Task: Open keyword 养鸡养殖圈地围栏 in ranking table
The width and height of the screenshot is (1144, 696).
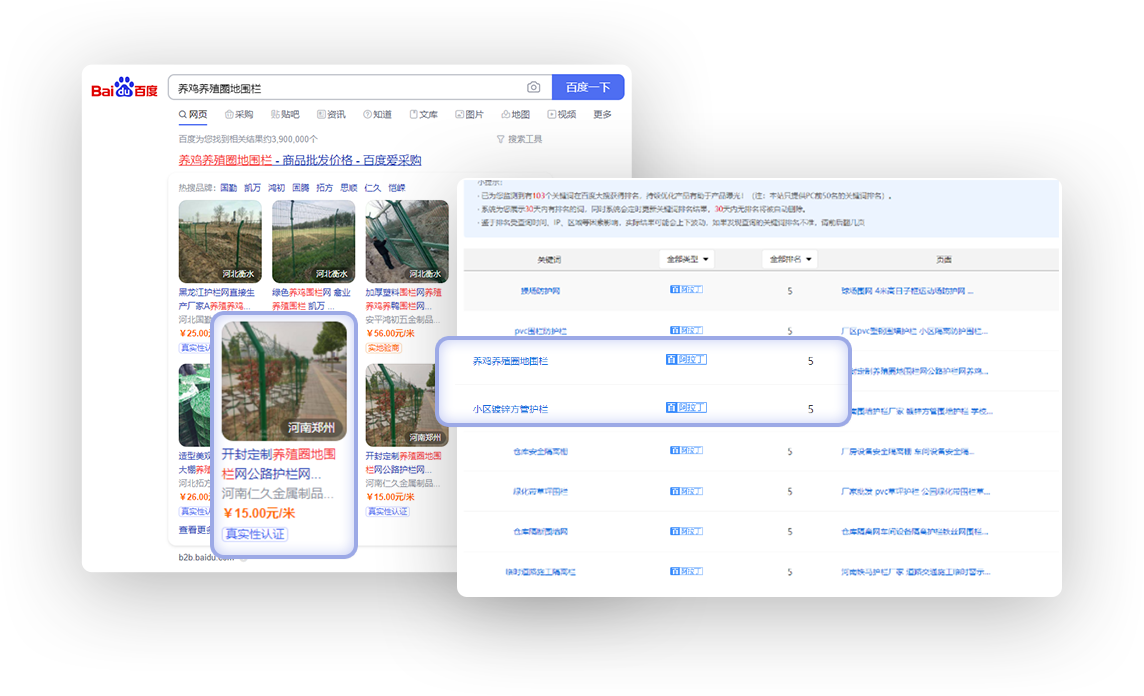Action: pyautogui.click(x=510, y=361)
